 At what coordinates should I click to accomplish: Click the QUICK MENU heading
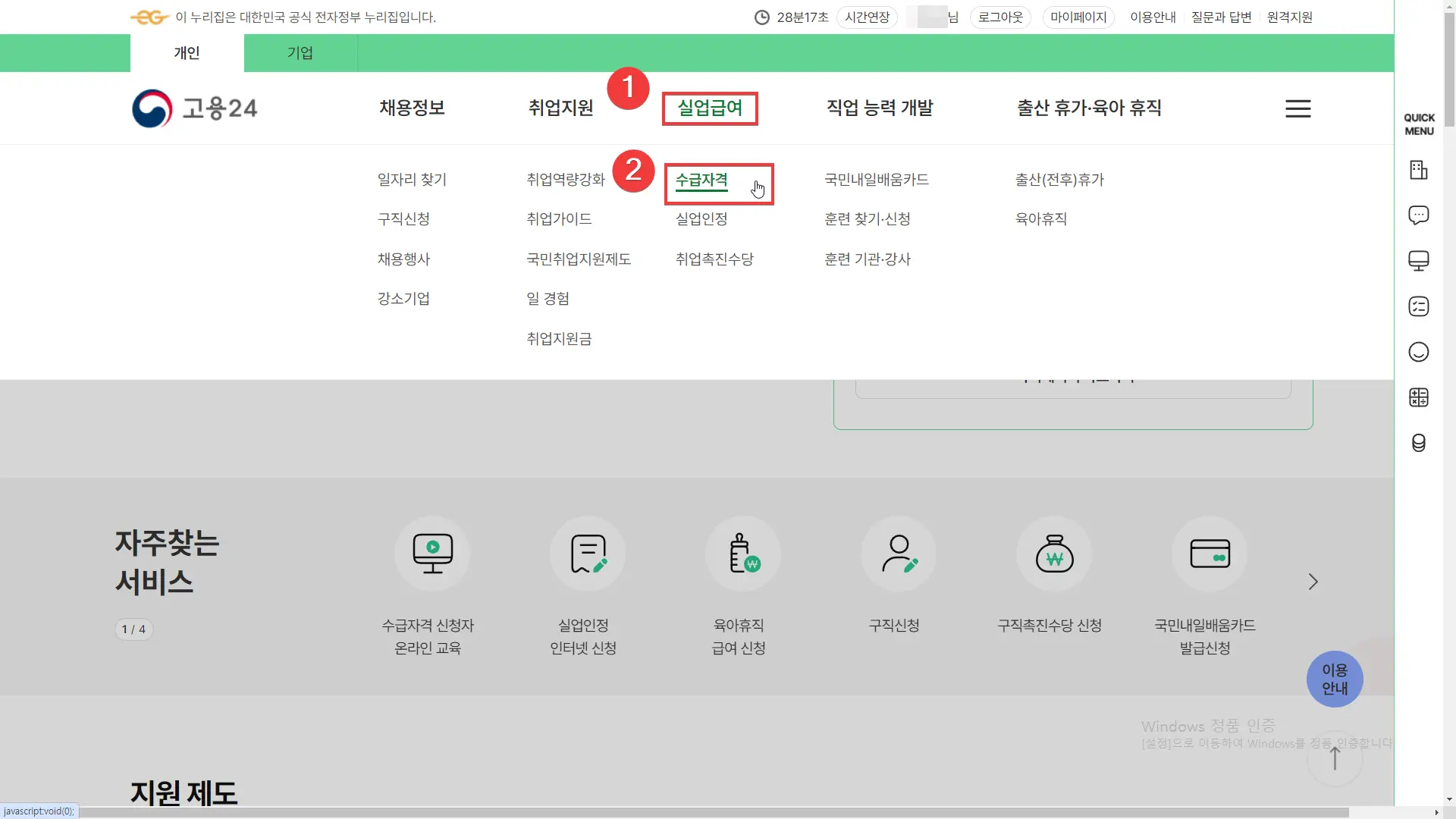click(1419, 124)
